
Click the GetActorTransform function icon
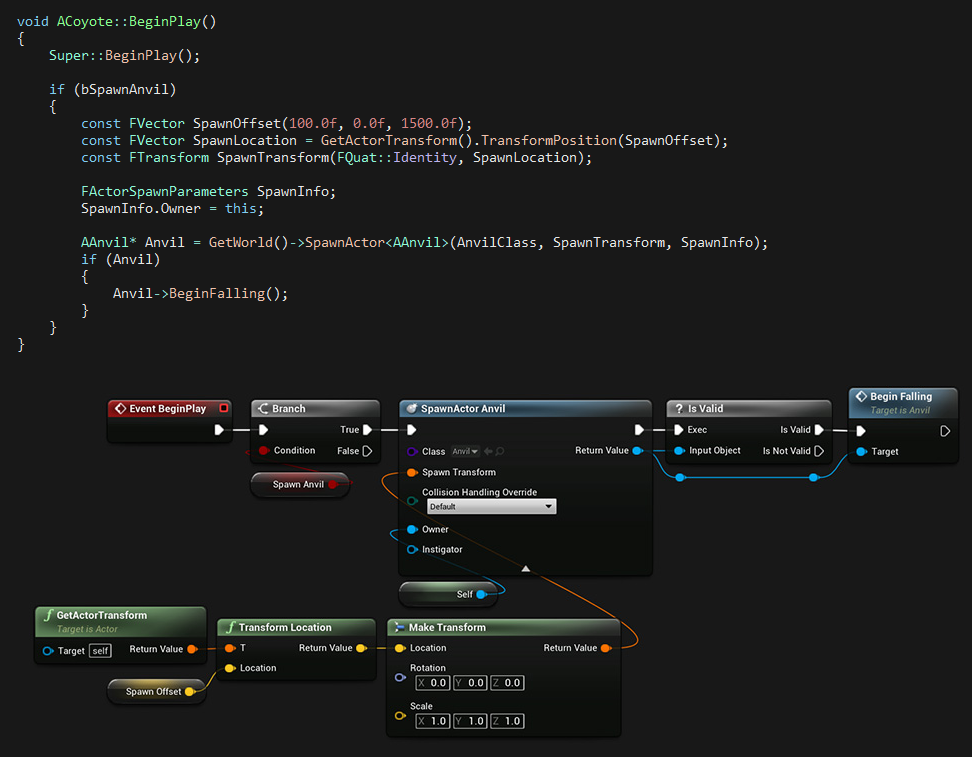pyautogui.click(x=48, y=615)
